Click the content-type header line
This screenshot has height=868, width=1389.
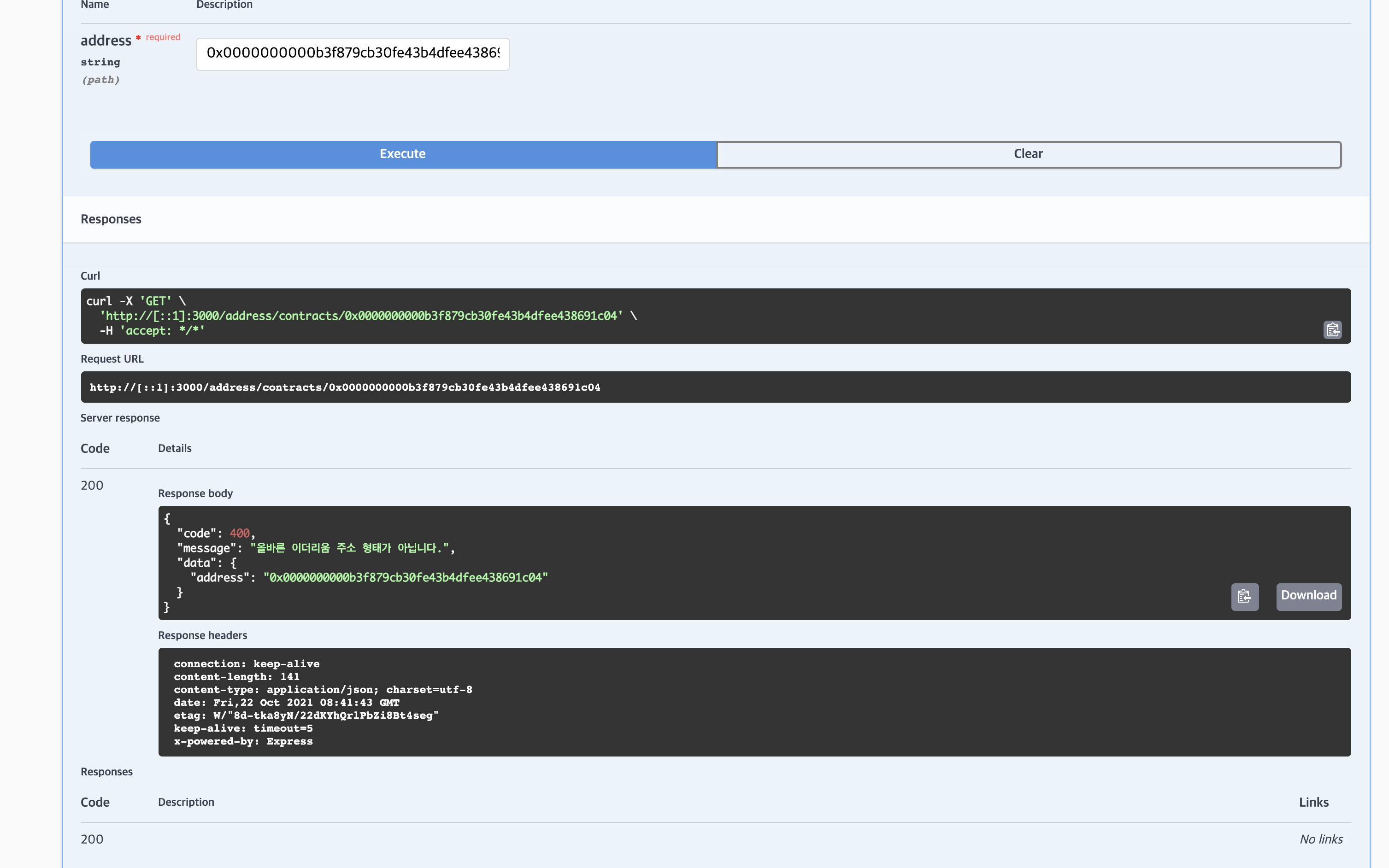click(x=323, y=689)
